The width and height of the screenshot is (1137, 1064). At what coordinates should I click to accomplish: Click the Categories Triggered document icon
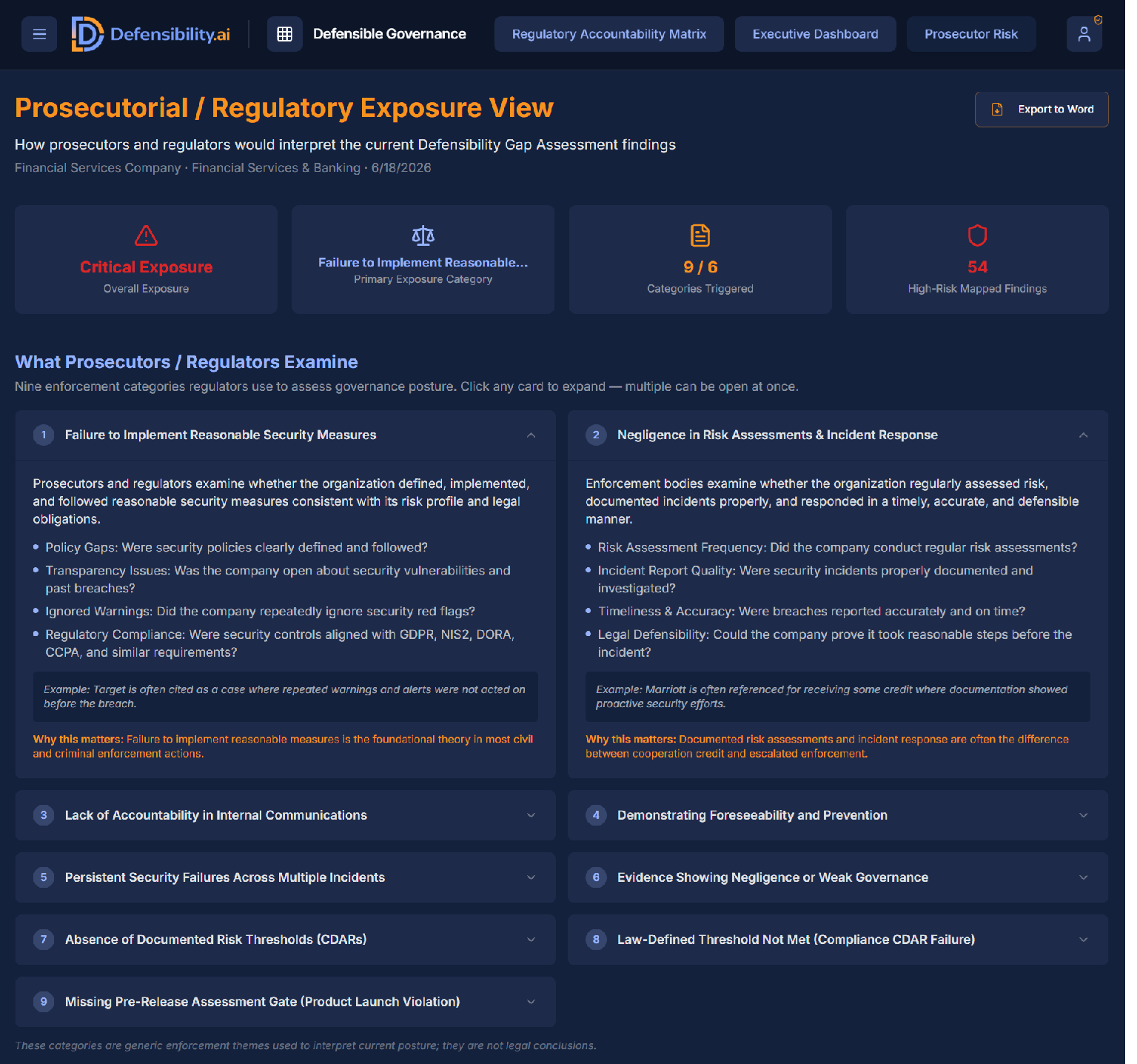coord(700,235)
